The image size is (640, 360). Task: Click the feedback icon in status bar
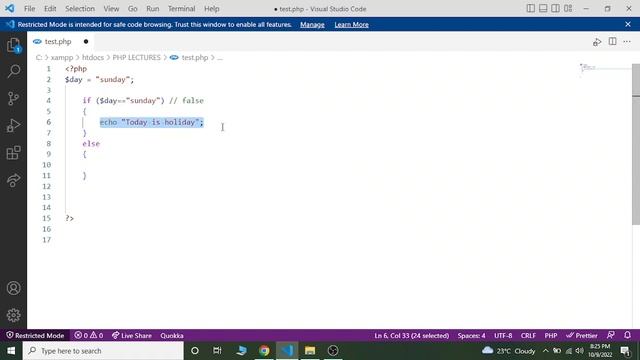611,335
